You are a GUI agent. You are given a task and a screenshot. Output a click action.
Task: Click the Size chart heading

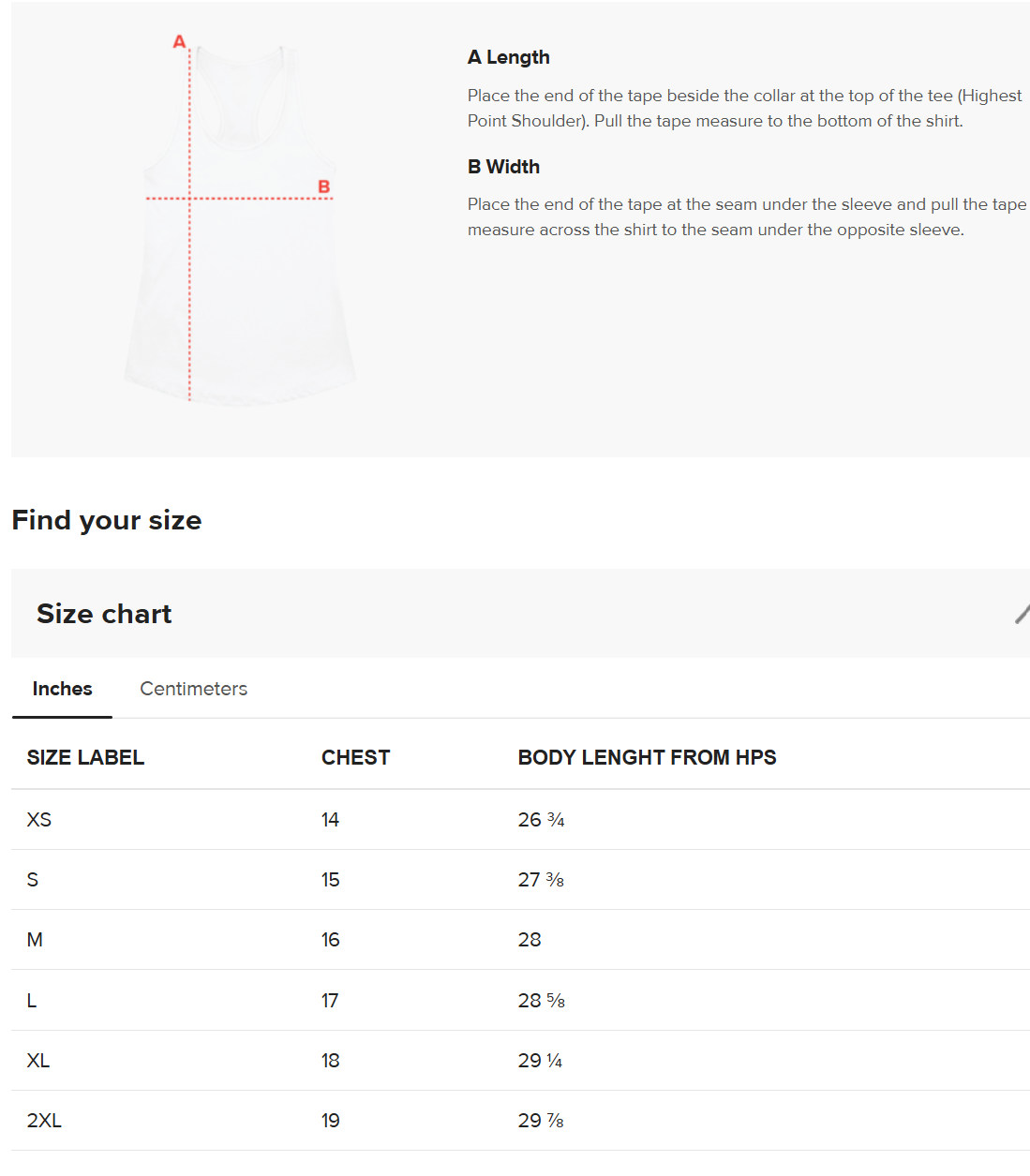(x=104, y=614)
